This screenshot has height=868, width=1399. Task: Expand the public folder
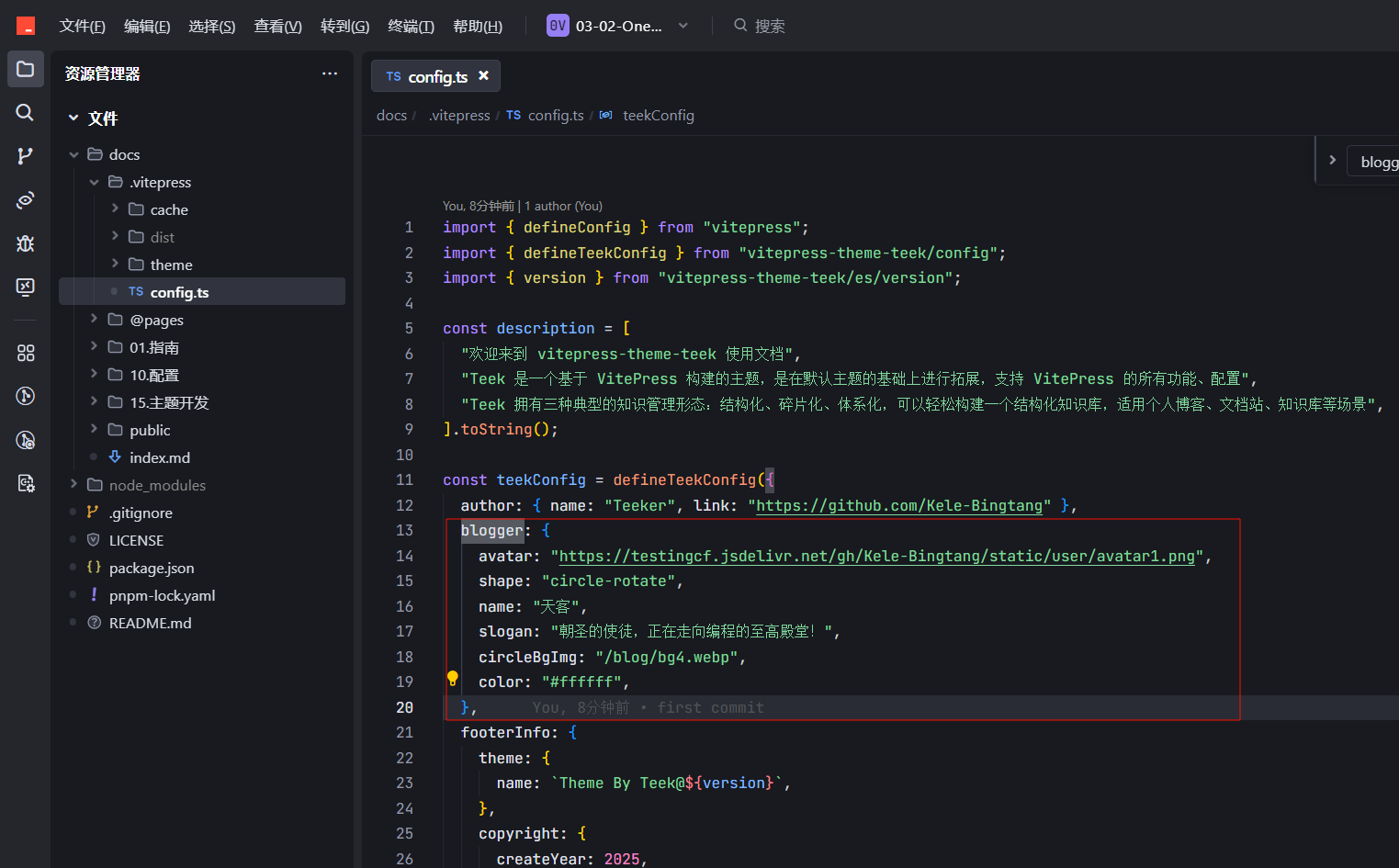click(x=94, y=429)
